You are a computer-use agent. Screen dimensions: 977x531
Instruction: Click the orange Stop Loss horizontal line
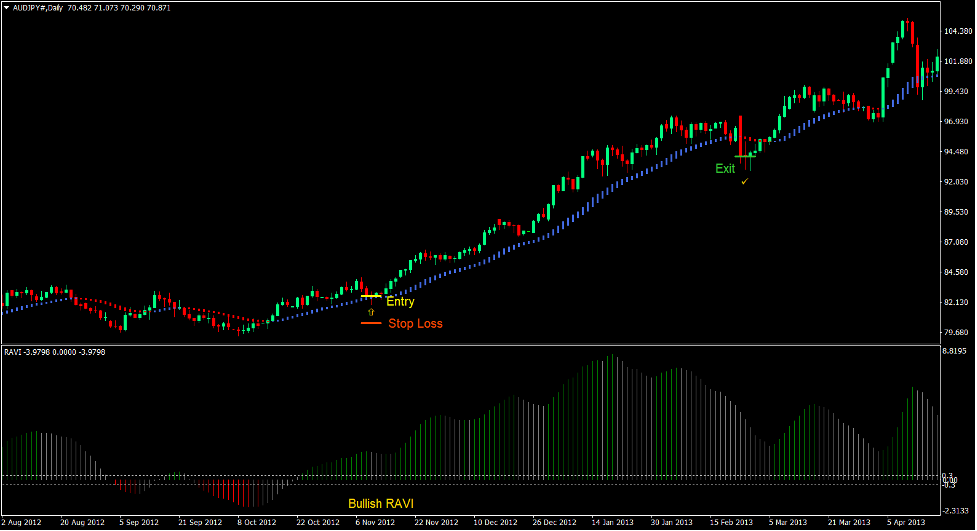[371, 323]
